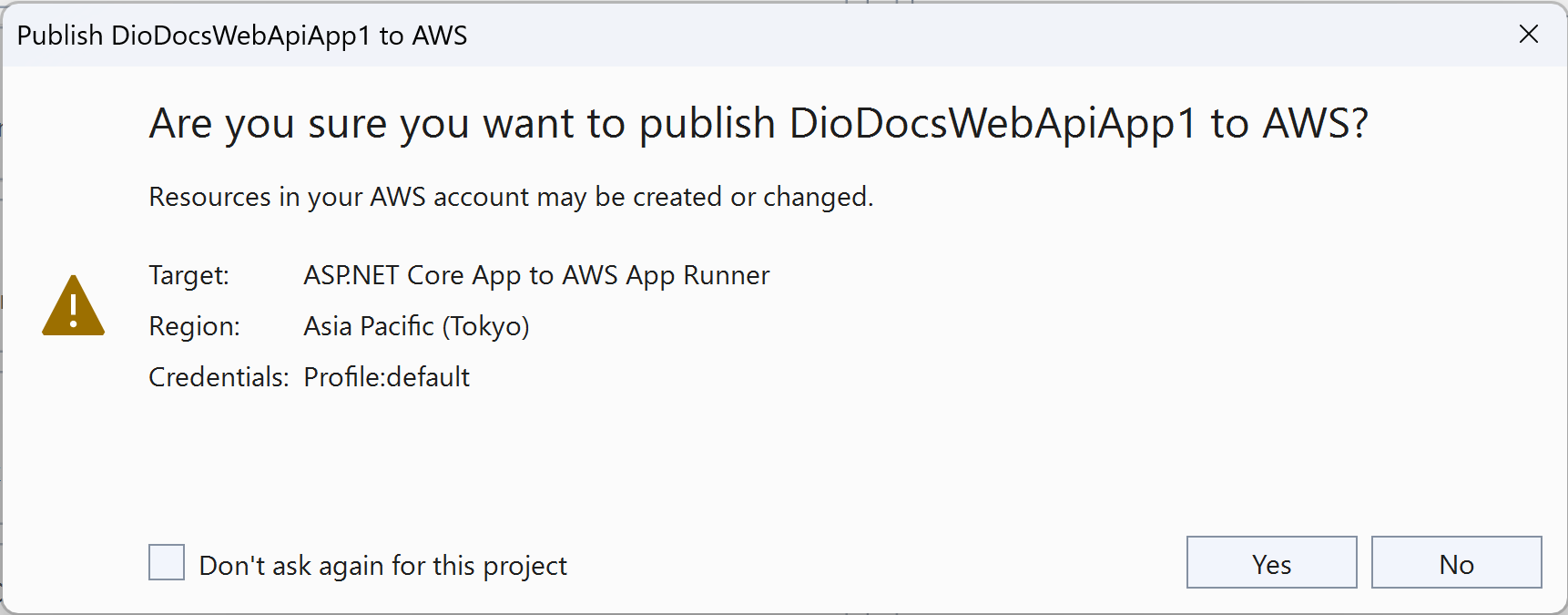Click the 'Are you sure you want to publish' heading
This screenshot has height=615, width=1568.
click(759, 124)
